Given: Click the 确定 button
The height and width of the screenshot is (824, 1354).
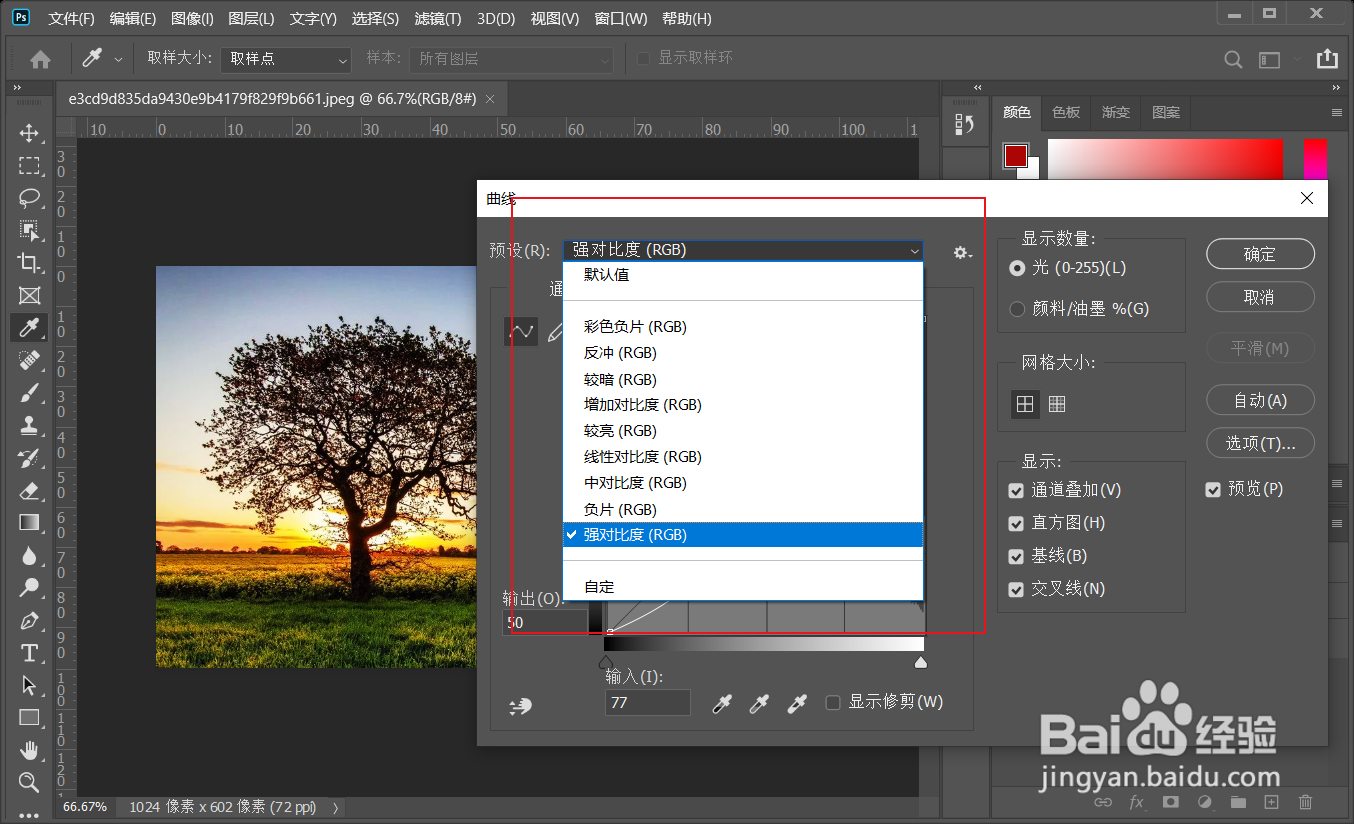Looking at the screenshot, I should point(1260,254).
